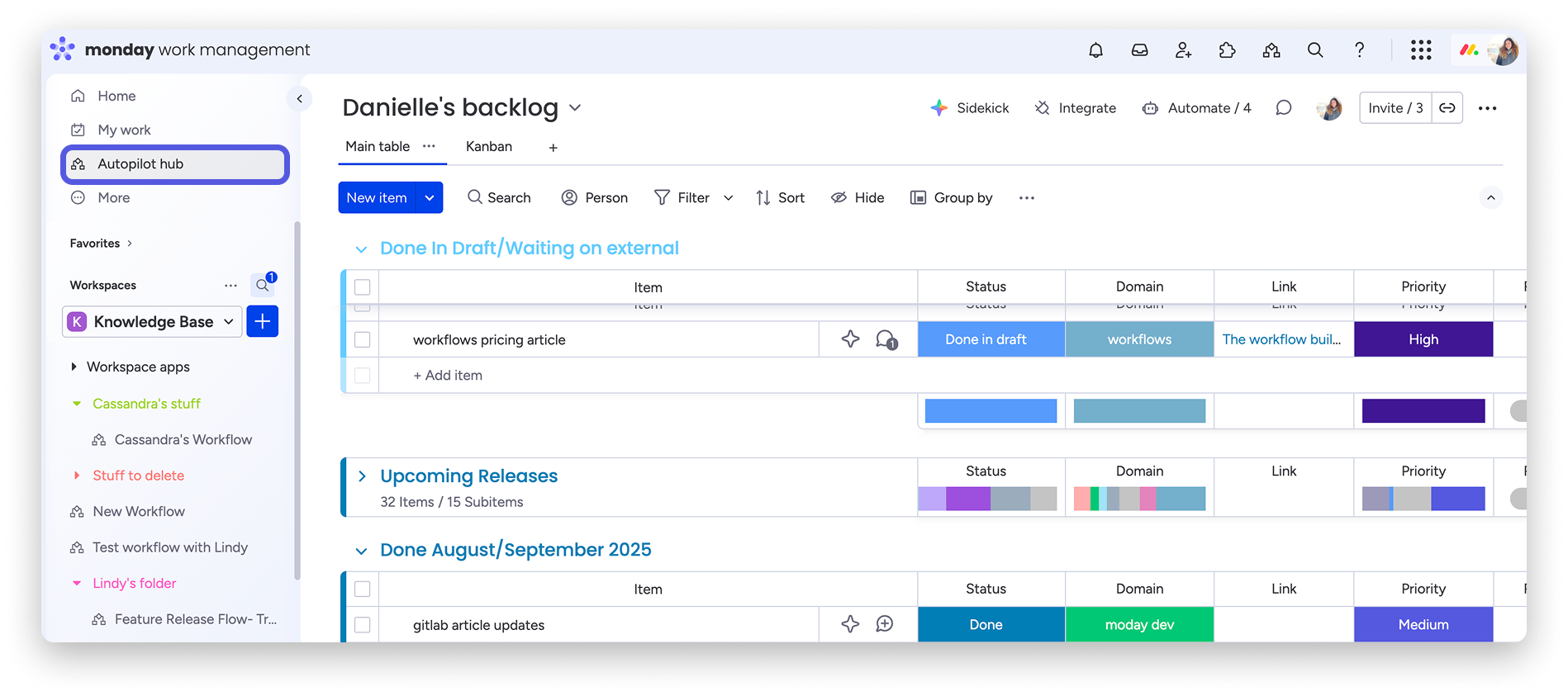Open the board discussion speech bubble
The image size is (1568, 696).
click(x=1283, y=108)
